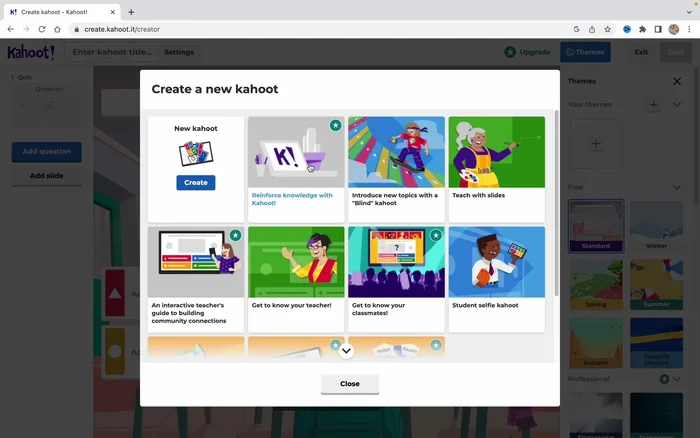Reload the page with browser refresh icon
The image size is (700, 438).
point(42,30)
